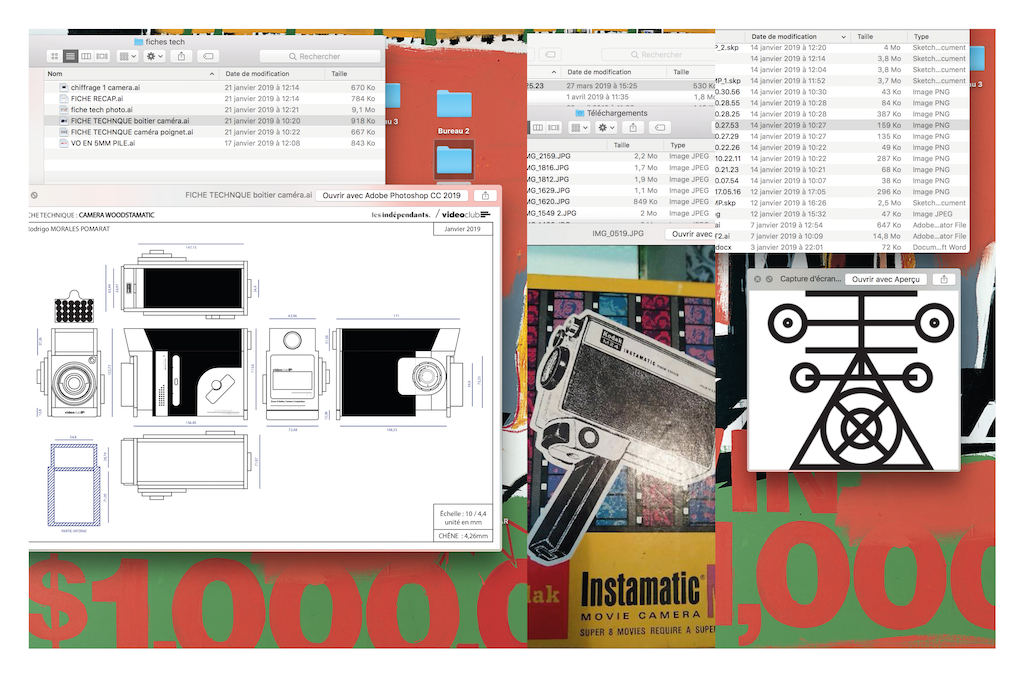Sort the right-hand file list by Type
Image resolution: width=1024 pixels, height=676 pixels.
[940, 37]
